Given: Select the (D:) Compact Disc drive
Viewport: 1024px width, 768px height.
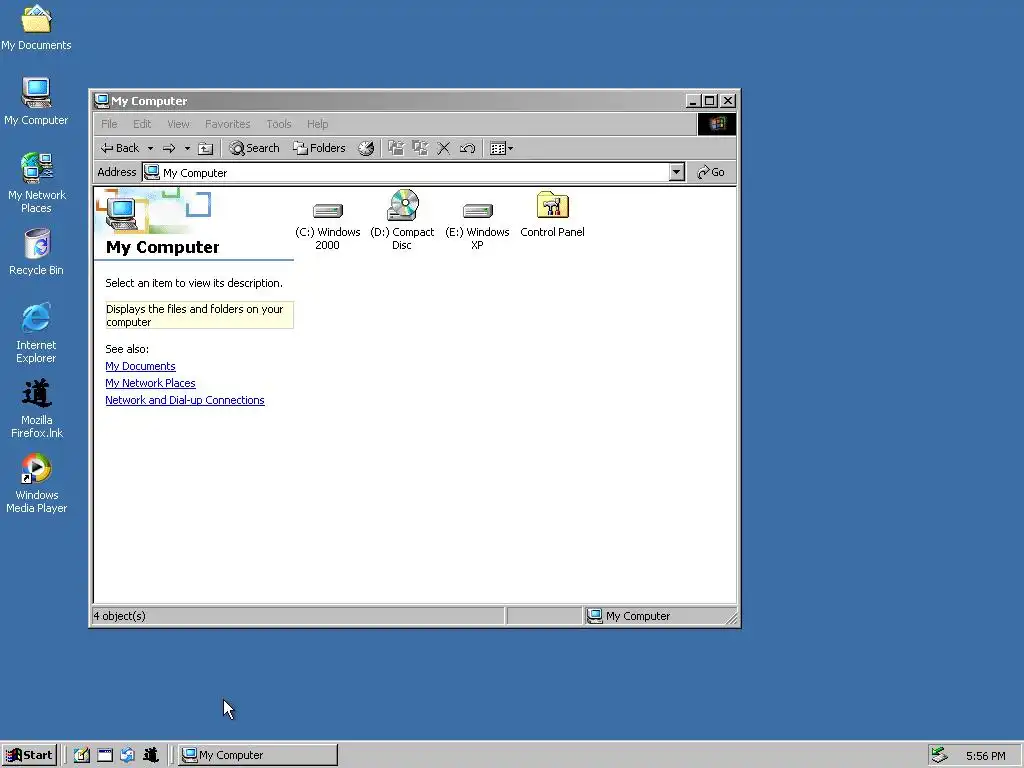Looking at the screenshot, I should [402, 220].
